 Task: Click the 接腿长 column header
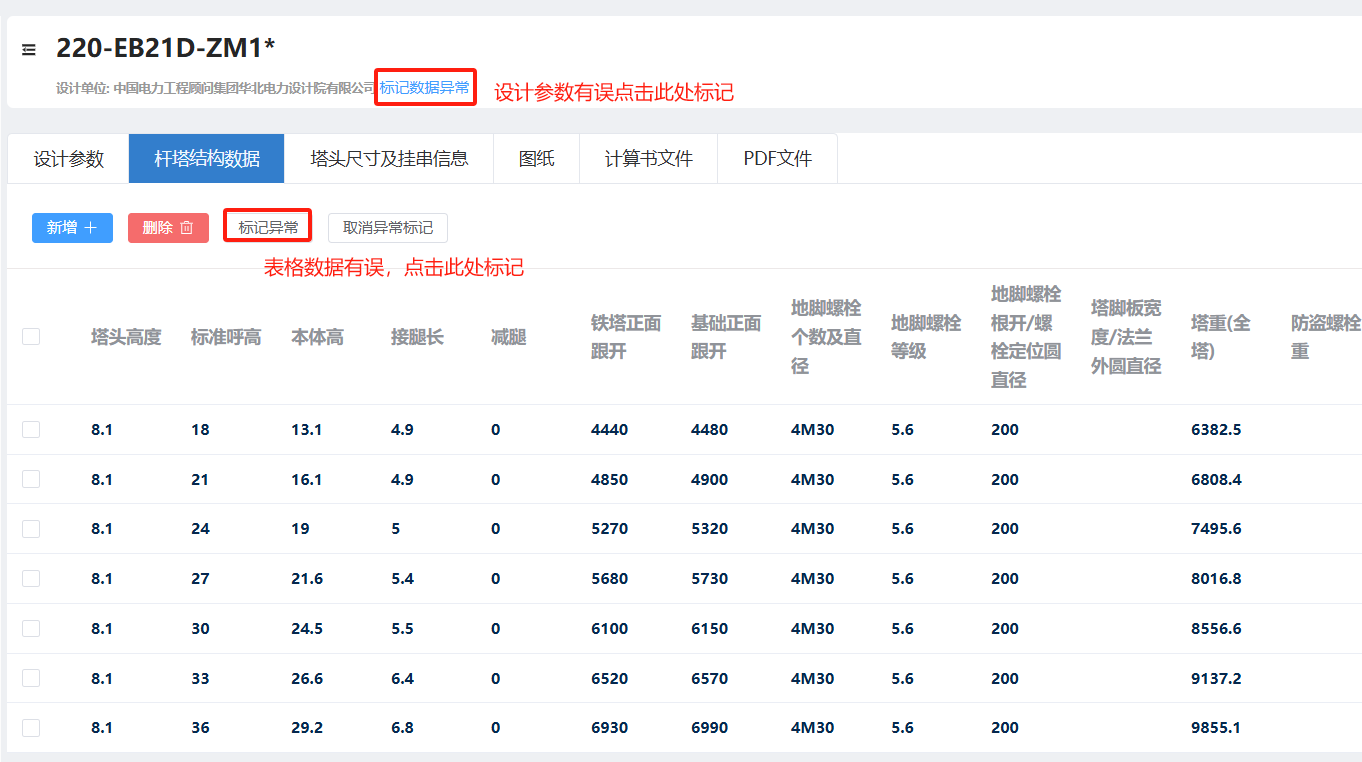[x=417, y=337]
